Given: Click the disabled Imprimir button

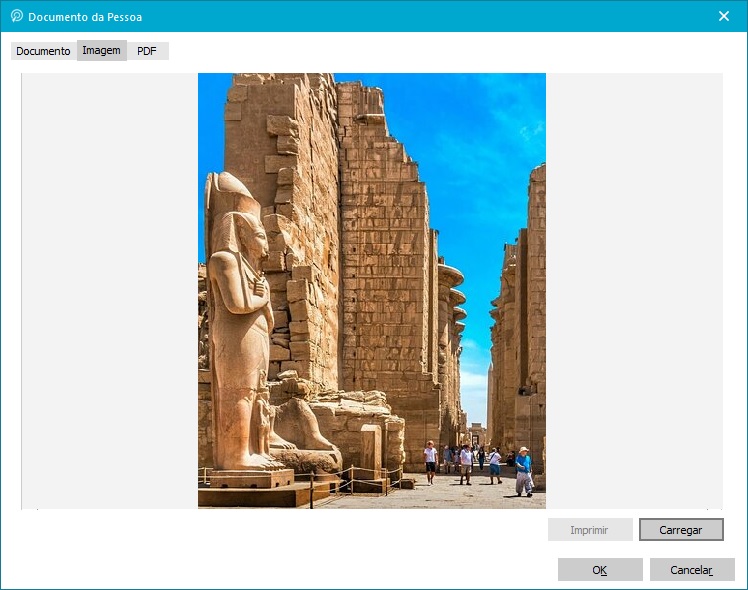Looking at the screenshot, I should (x=590, y=530).
